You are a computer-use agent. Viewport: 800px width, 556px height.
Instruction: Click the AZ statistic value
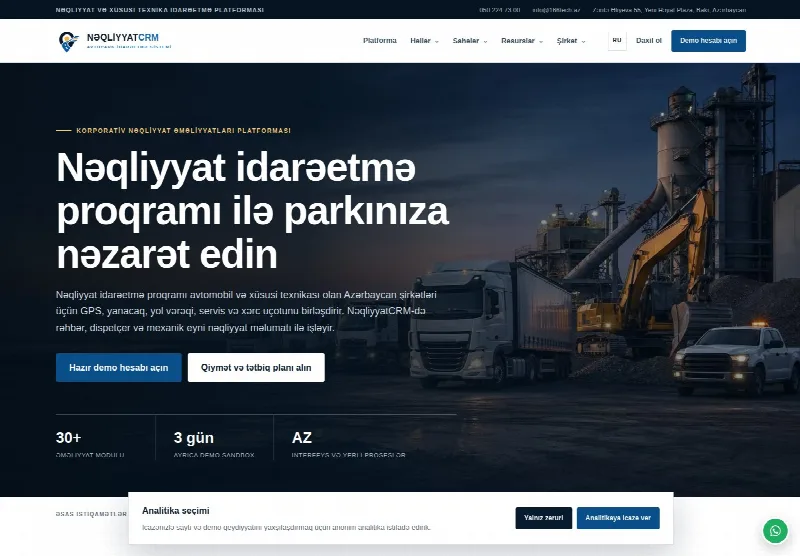click(x=302, y=438)
